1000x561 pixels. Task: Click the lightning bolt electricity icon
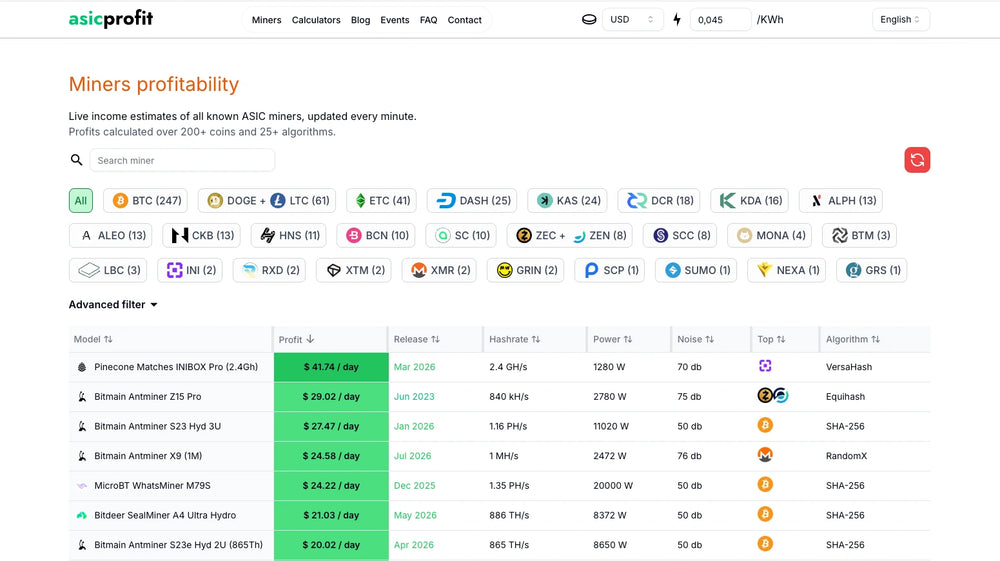click(677, 19)
